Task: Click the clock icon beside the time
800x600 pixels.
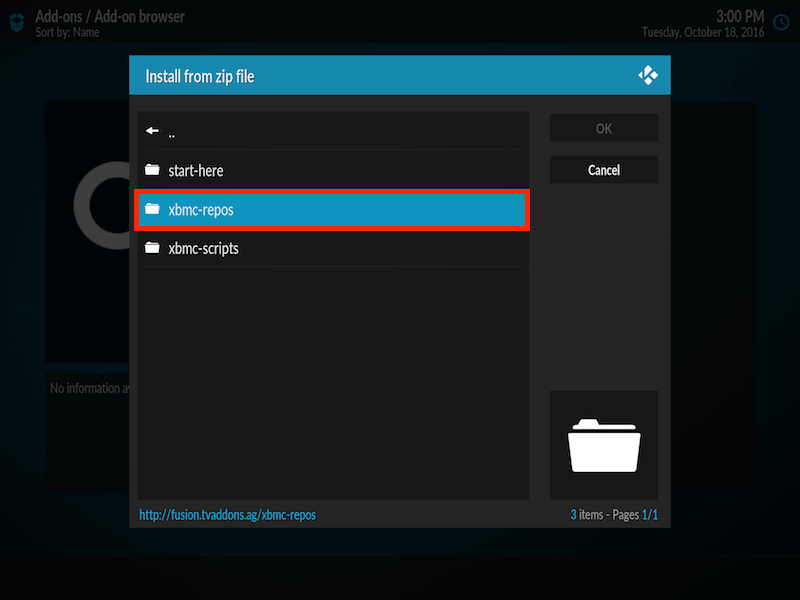Action: pos(781,22)
